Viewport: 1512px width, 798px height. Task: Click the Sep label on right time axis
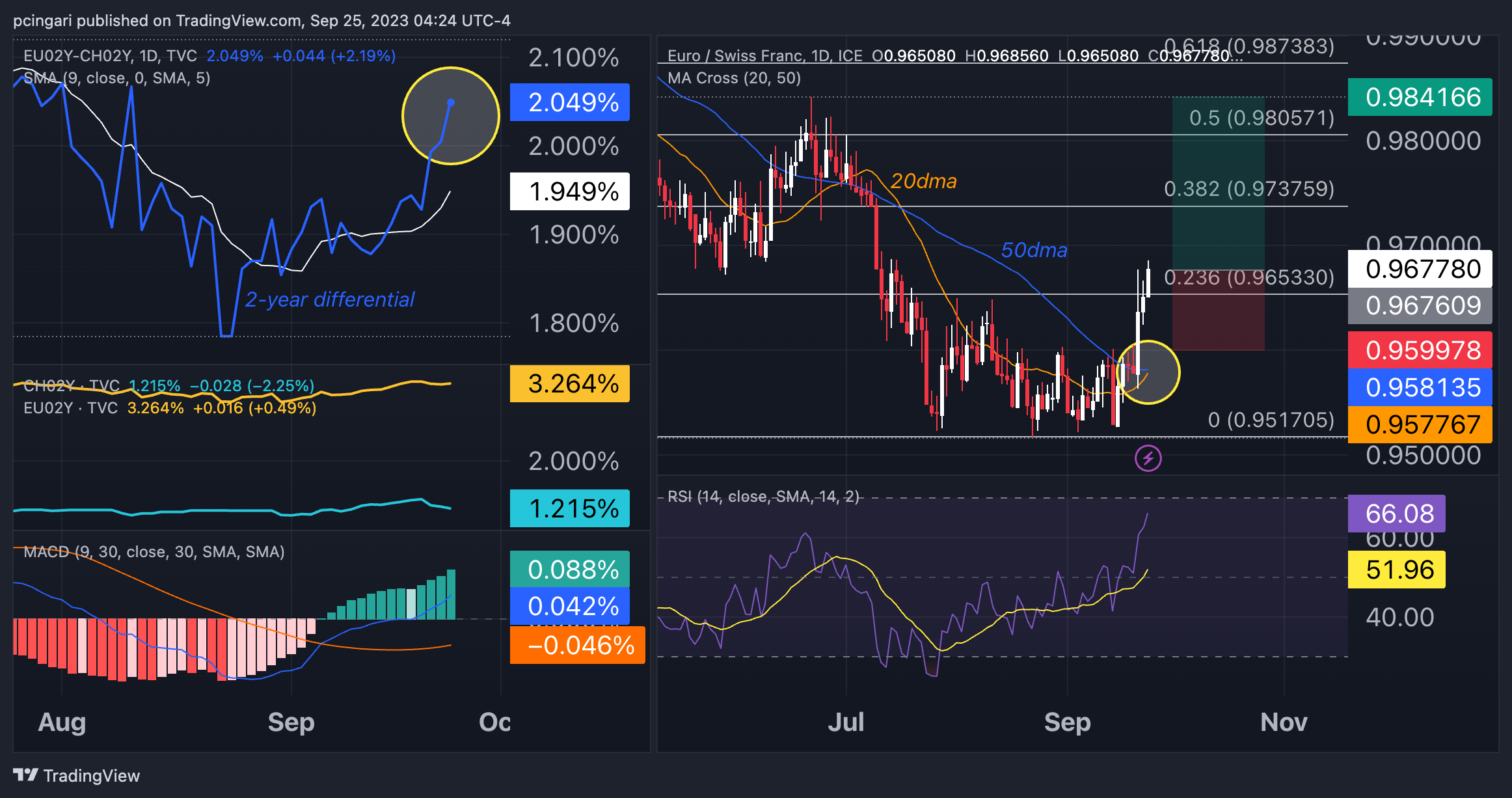point(1067,722)
